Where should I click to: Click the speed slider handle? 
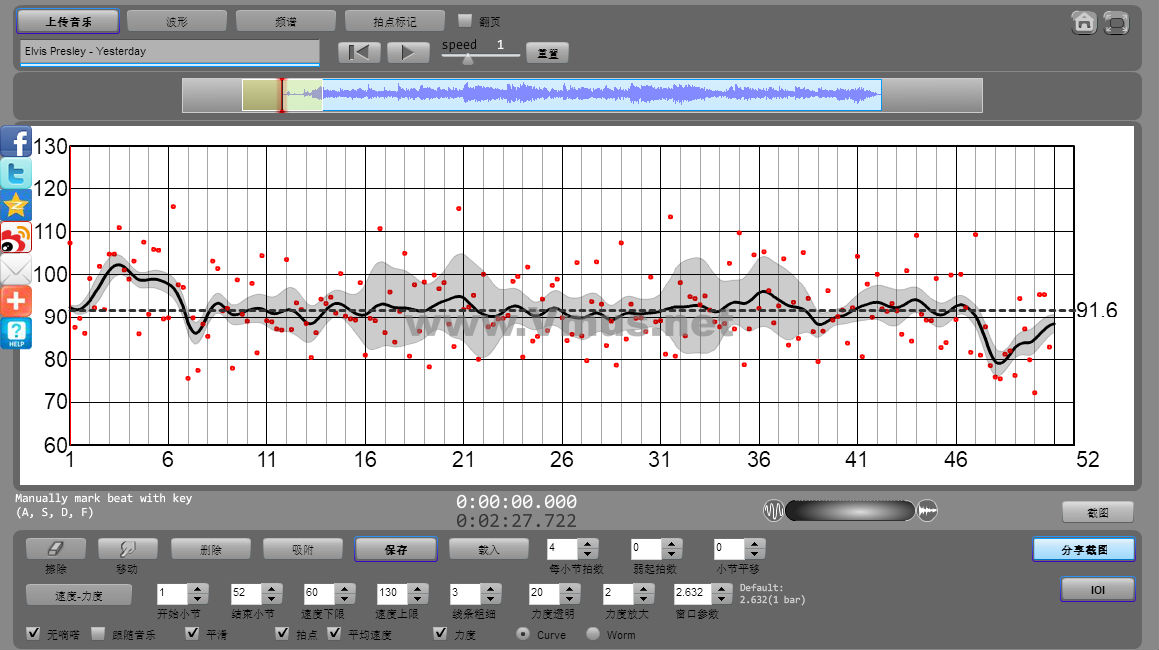tap(467, 58)
